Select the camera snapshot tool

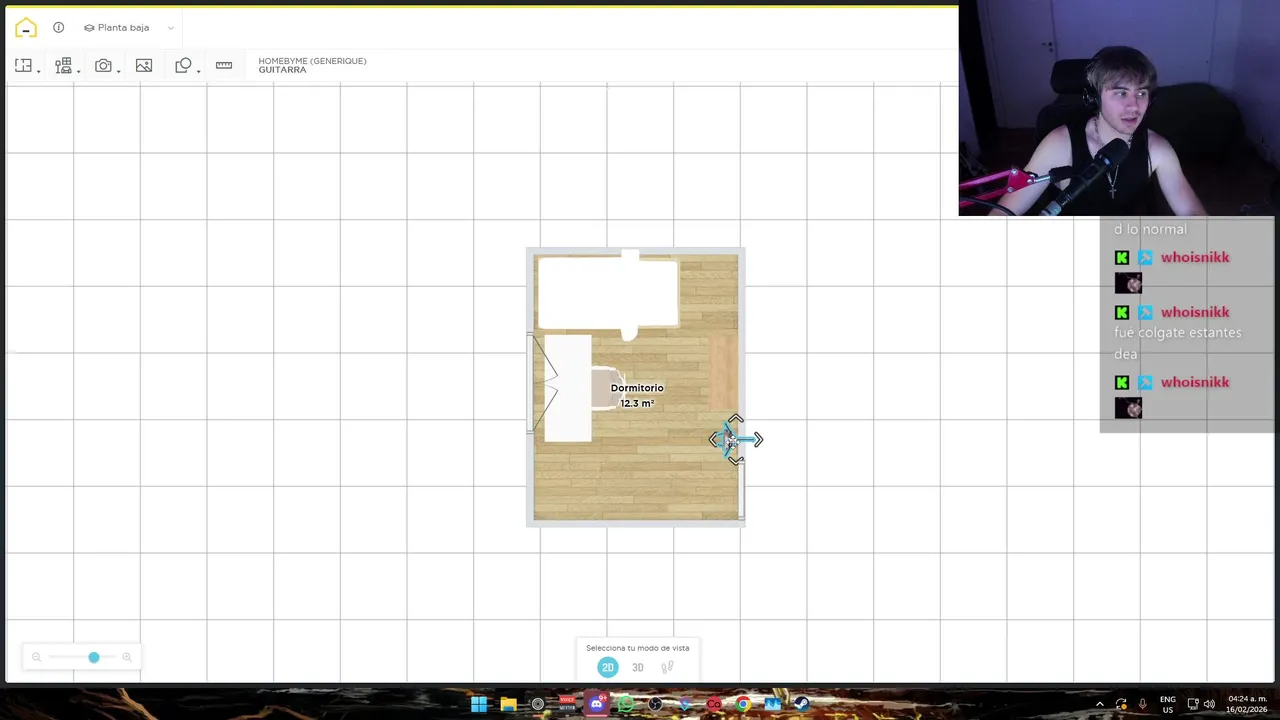(x=103, y=65)
